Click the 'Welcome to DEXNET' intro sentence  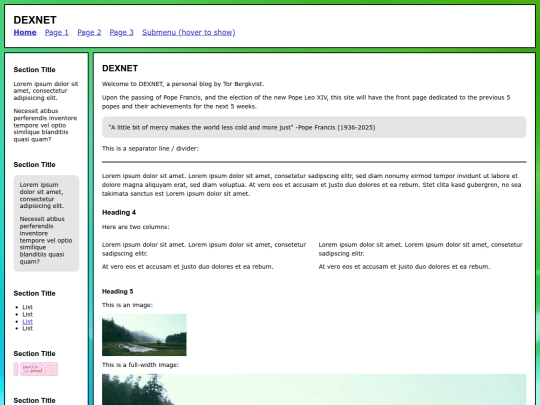(183, 84)
